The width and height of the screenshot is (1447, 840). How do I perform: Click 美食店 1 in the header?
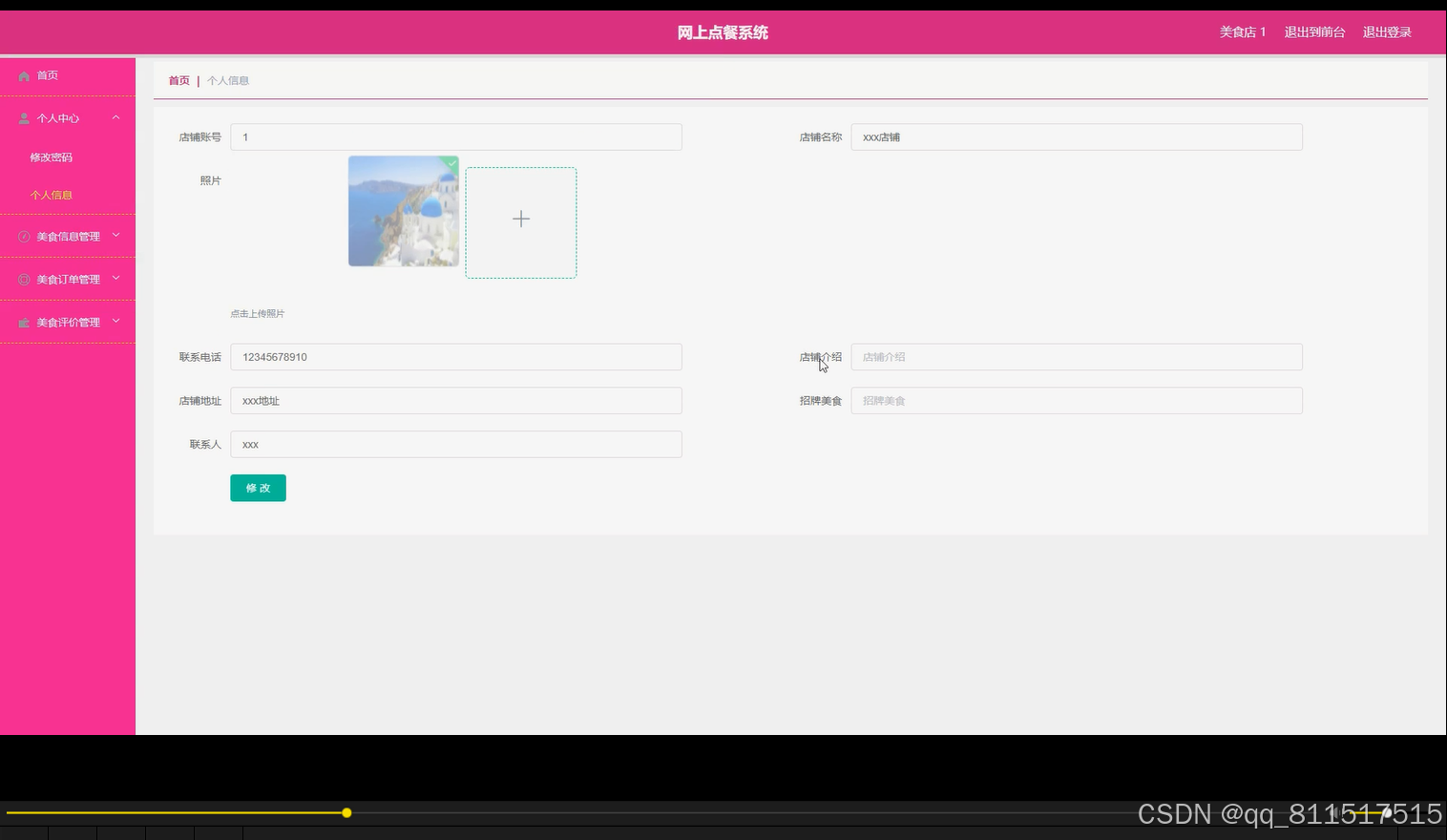tap(1242, 31)
